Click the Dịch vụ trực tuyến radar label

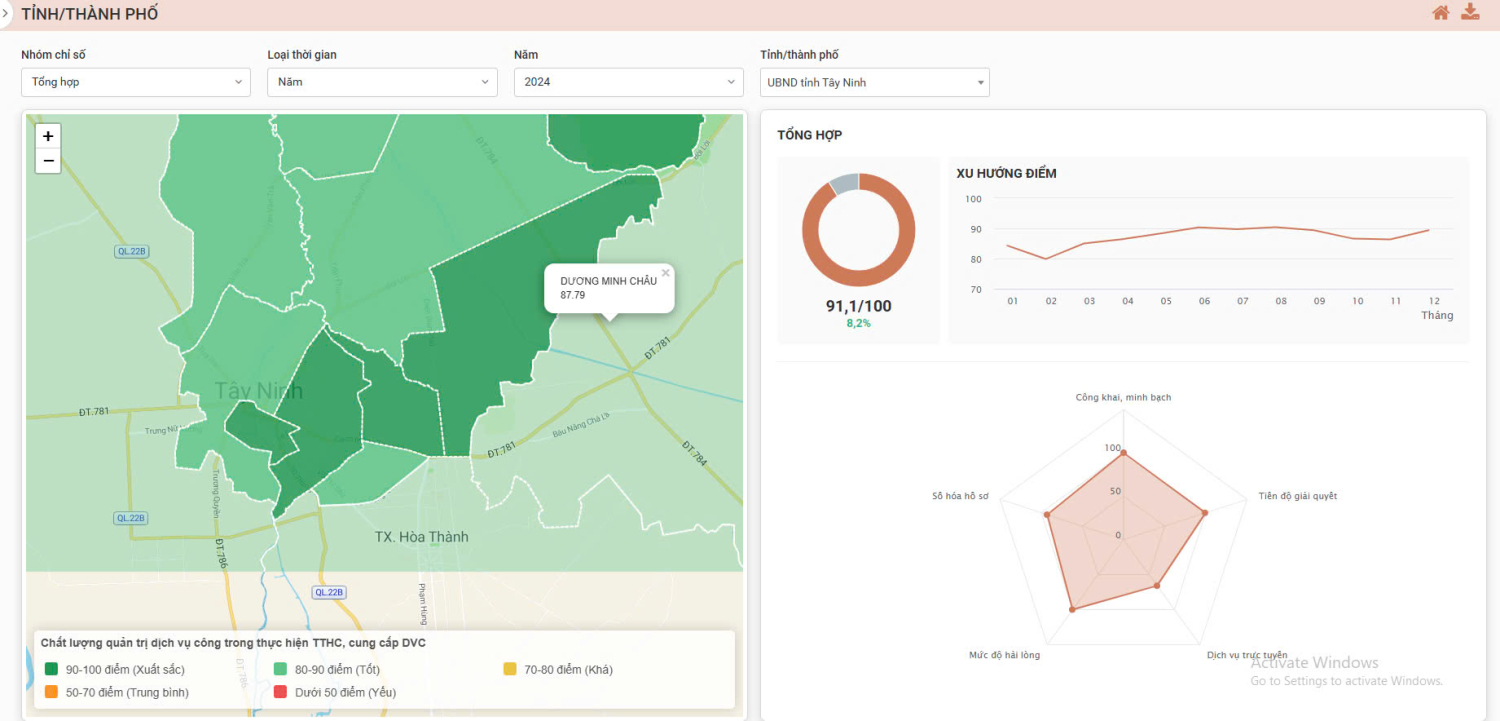(x=1247, y=655)
